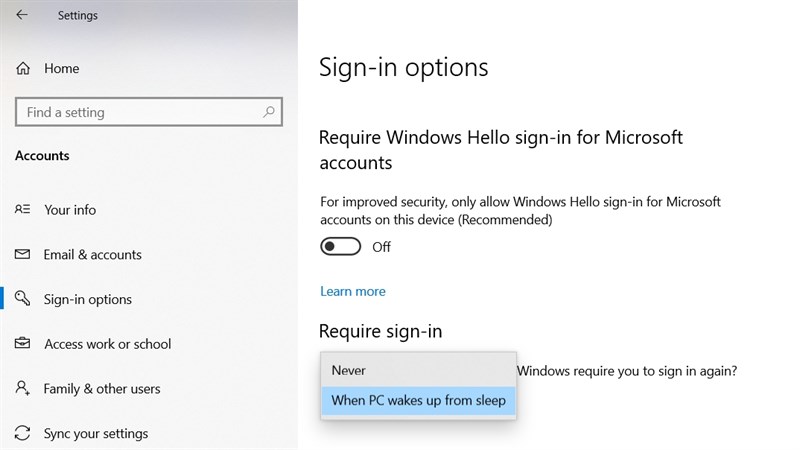Click the Your info person icon
Screen dimensions: 800x450
pyautogui.click(x=23, y=210)
